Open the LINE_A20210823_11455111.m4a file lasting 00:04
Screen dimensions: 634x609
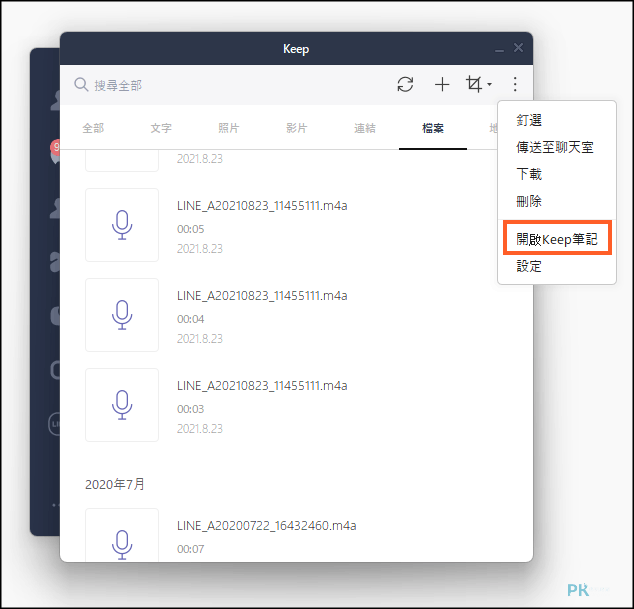(x=262, y=296)
